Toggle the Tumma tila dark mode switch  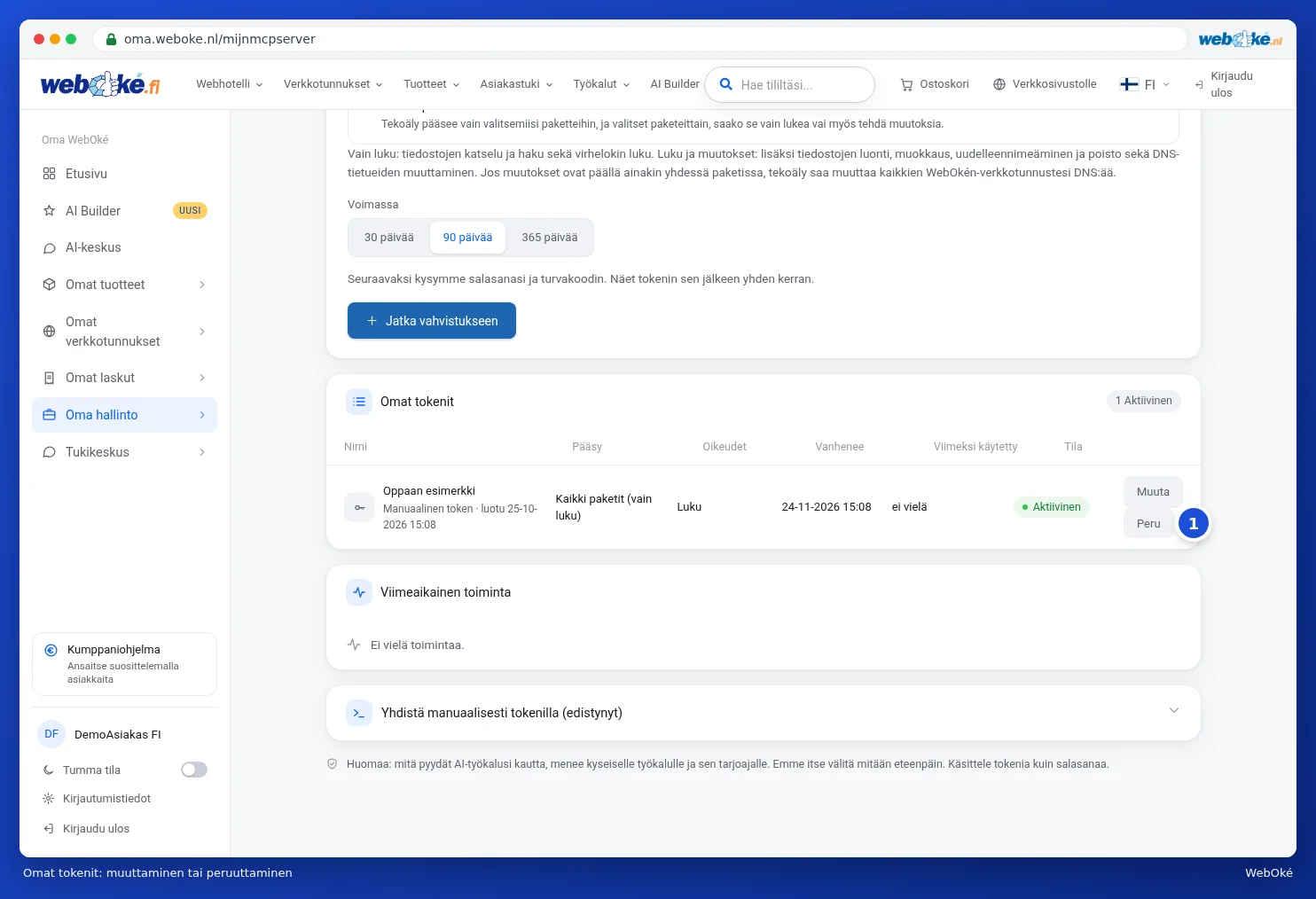(x=194, y=770)
